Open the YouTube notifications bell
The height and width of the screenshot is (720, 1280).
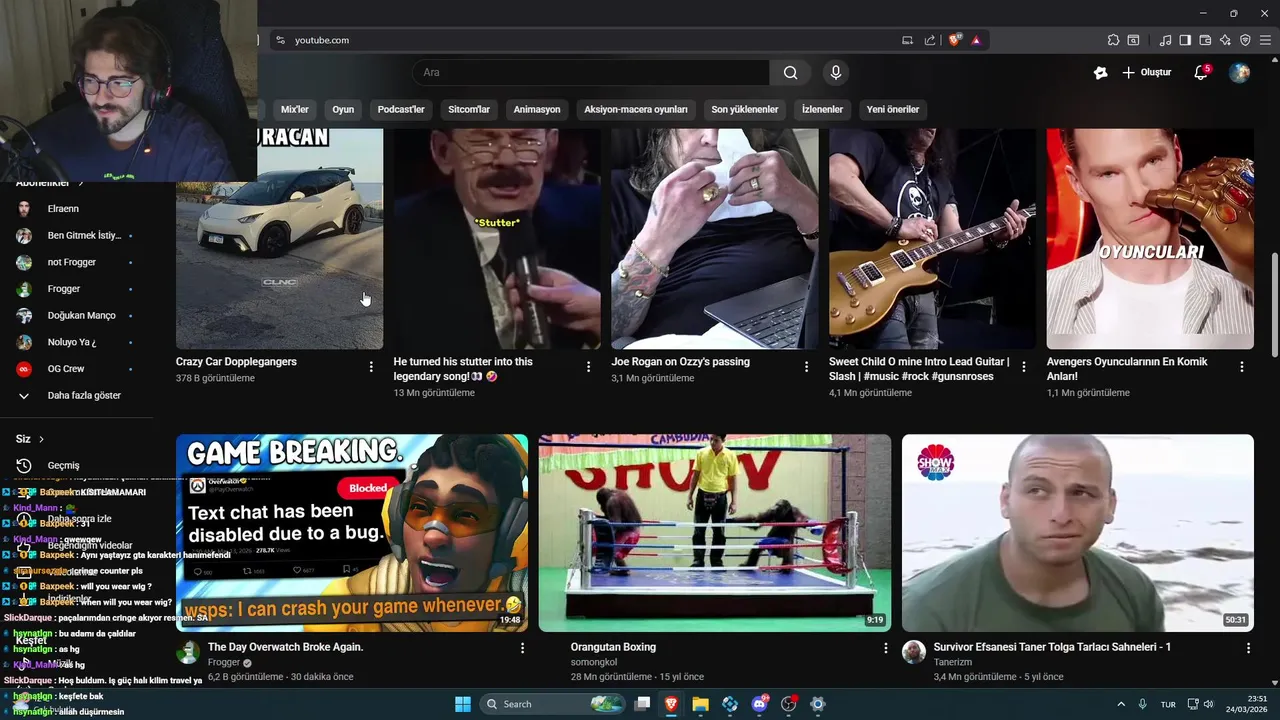click(1201, 72)
